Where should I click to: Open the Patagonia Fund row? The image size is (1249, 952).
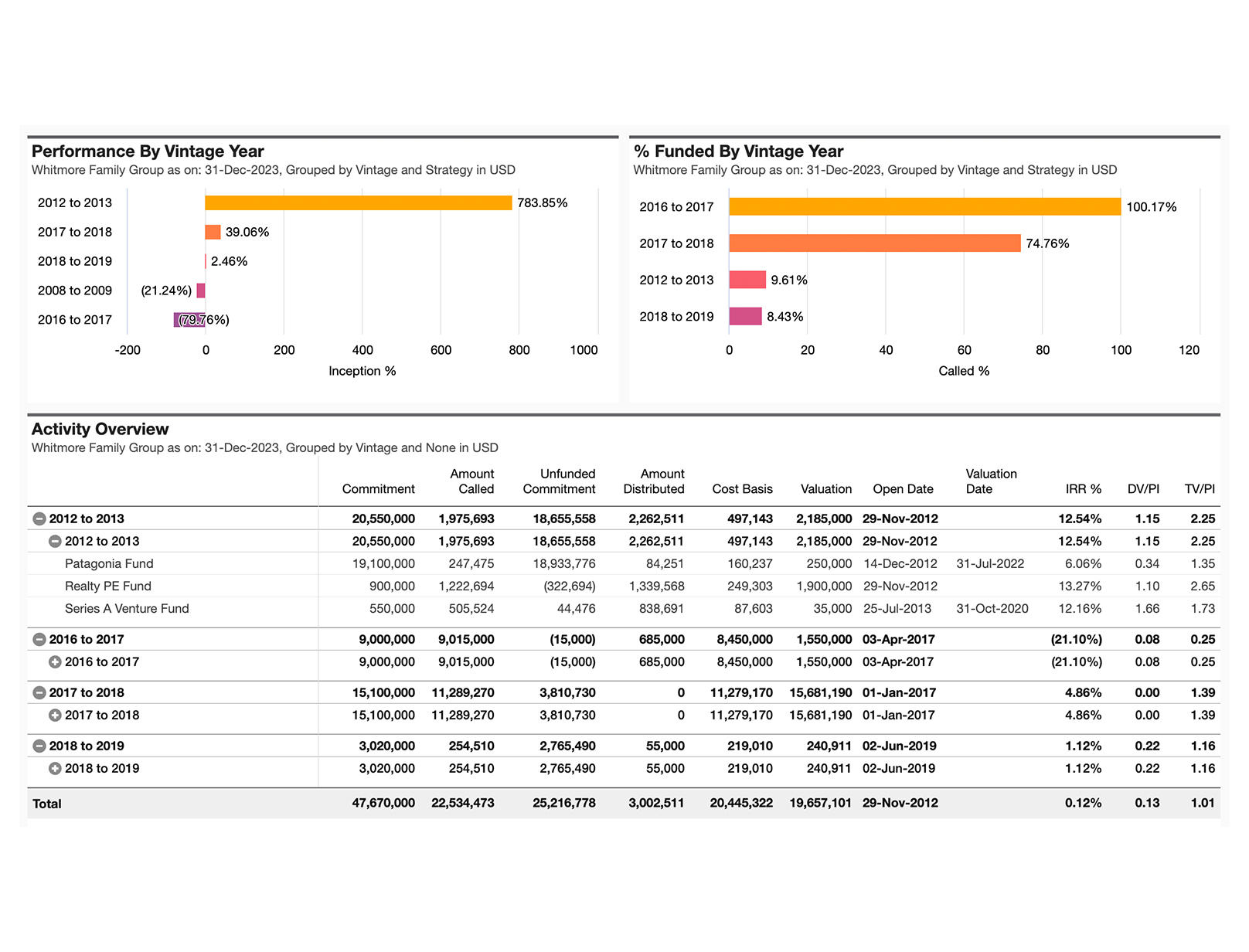point(109,564)
